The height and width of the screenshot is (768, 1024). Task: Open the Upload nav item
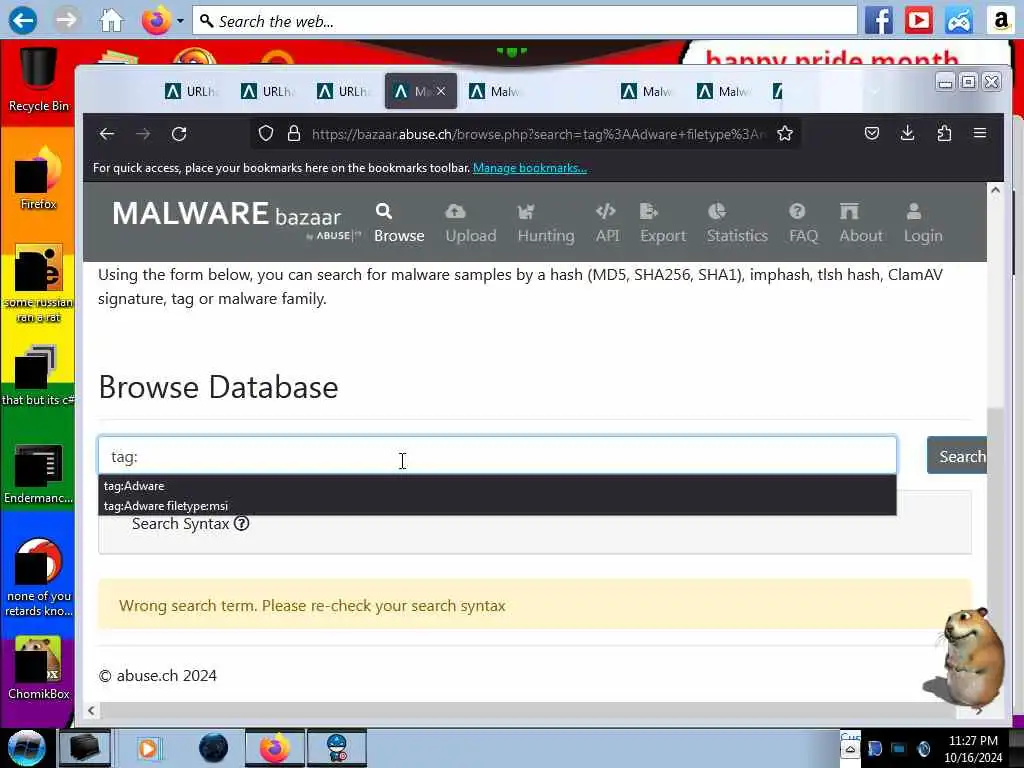[x=471, y=223]
